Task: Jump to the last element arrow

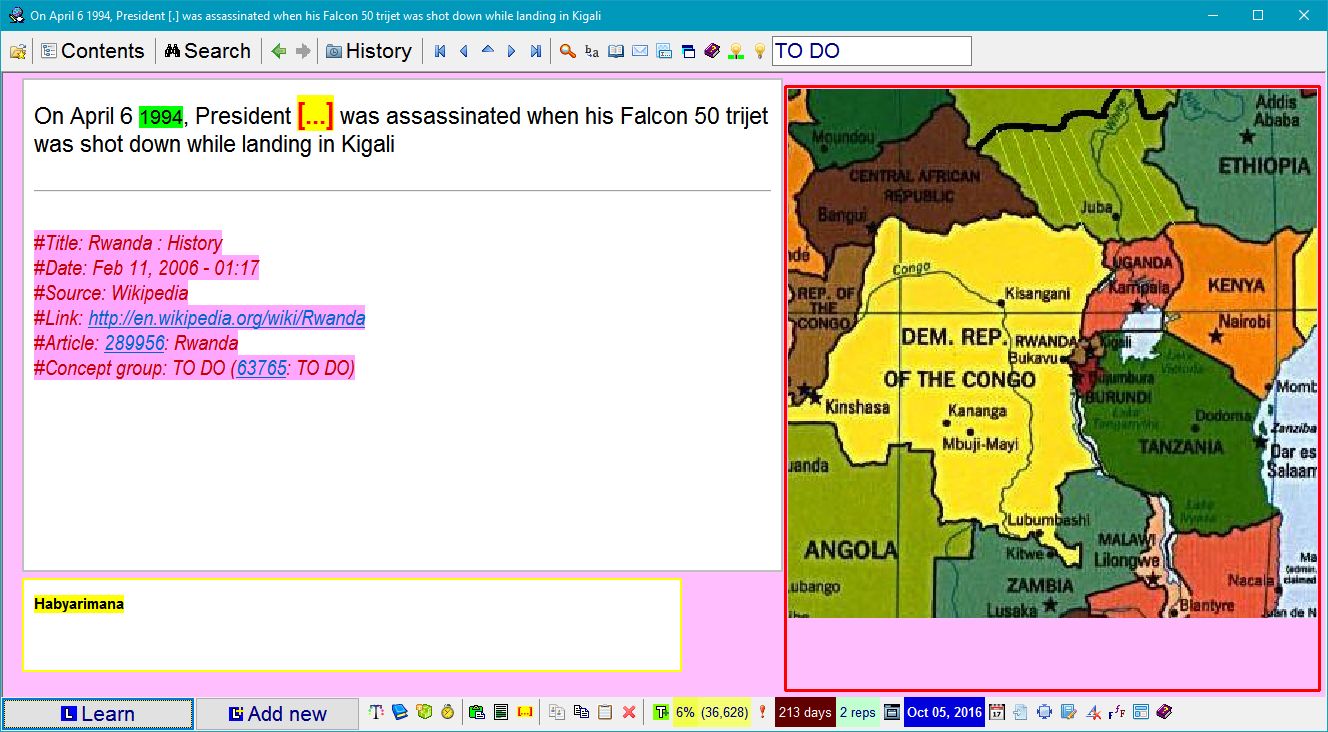Action: (x=536, y=51)
